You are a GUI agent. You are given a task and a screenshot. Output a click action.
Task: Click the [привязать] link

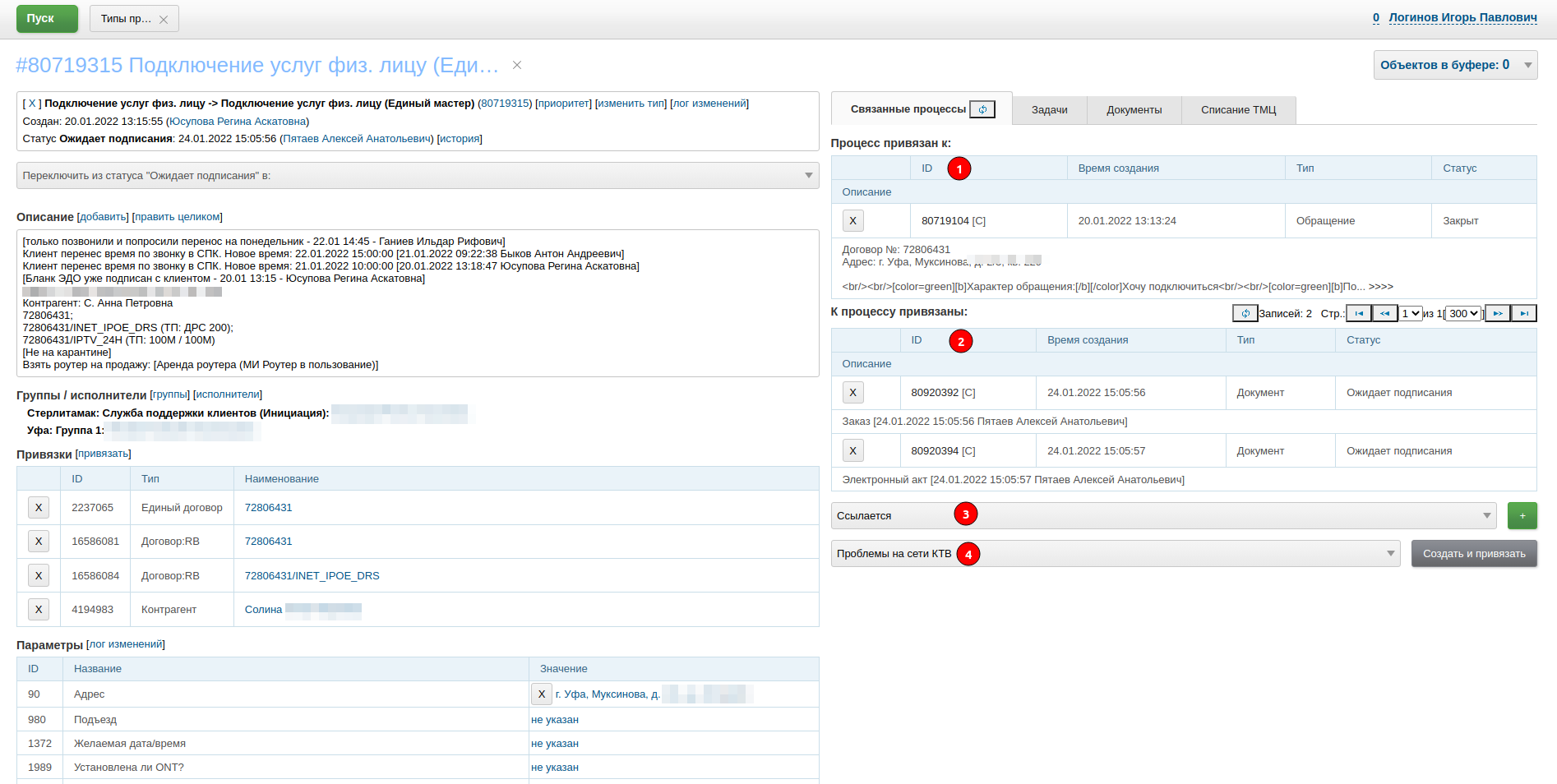[x=103, y=454]
